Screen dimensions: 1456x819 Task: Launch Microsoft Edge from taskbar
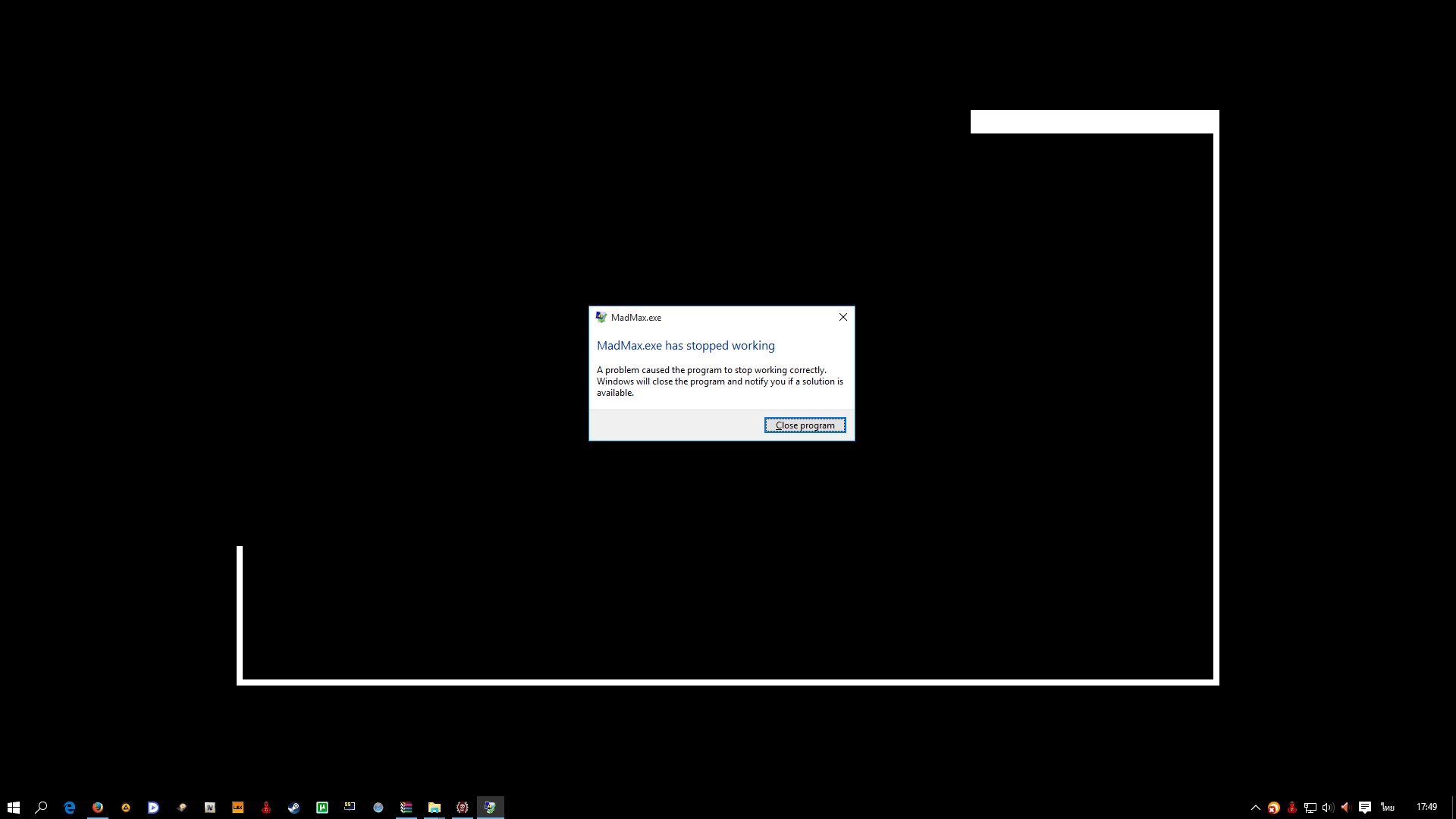[70, 808]
